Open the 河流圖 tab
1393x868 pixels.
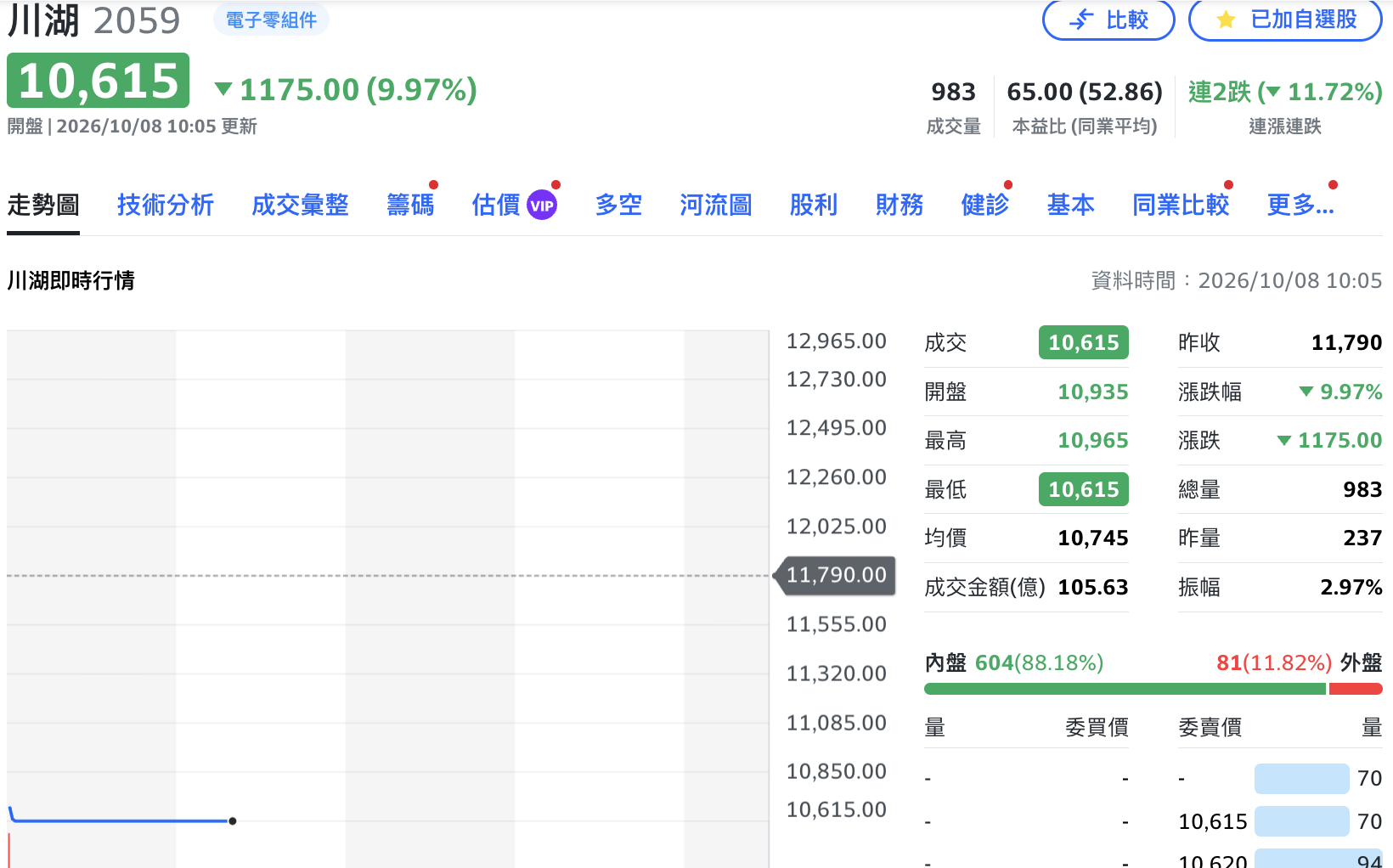click(x=716, y=205)
